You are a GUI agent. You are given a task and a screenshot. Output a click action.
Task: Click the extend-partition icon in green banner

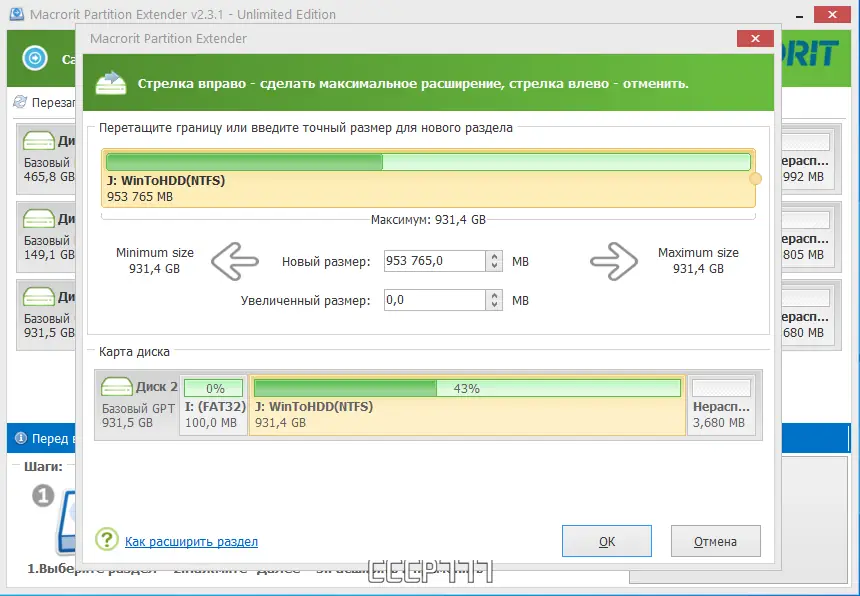pos(111,83)
